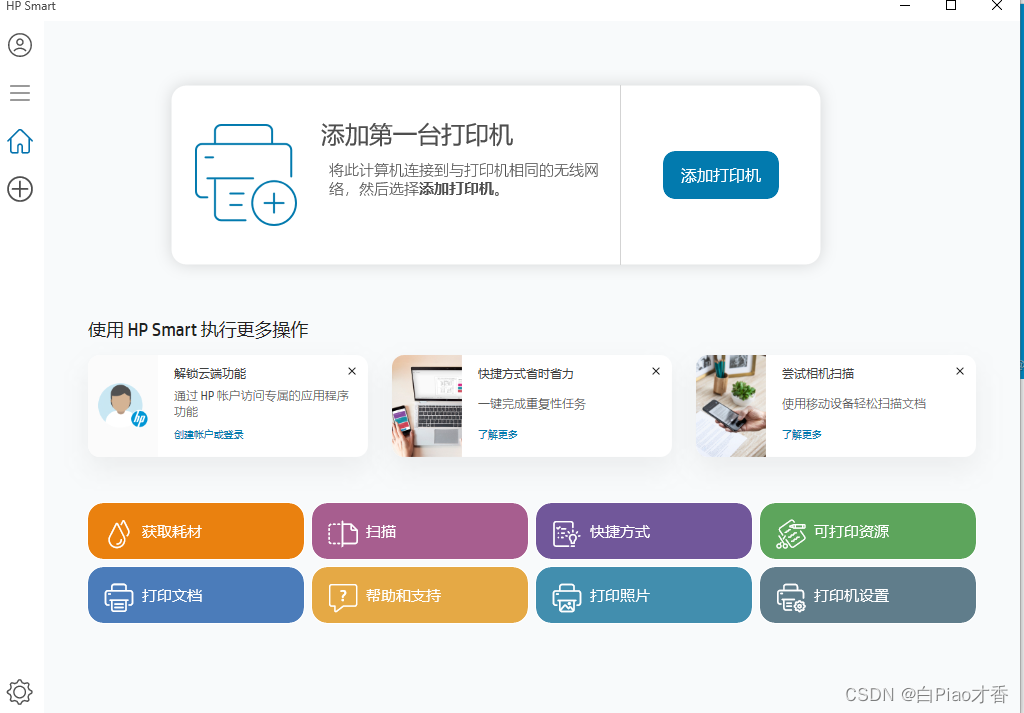Select the 打印照片 print photos tile
The width and height of the screenshot is (1024, 713).
pos(643,595)
